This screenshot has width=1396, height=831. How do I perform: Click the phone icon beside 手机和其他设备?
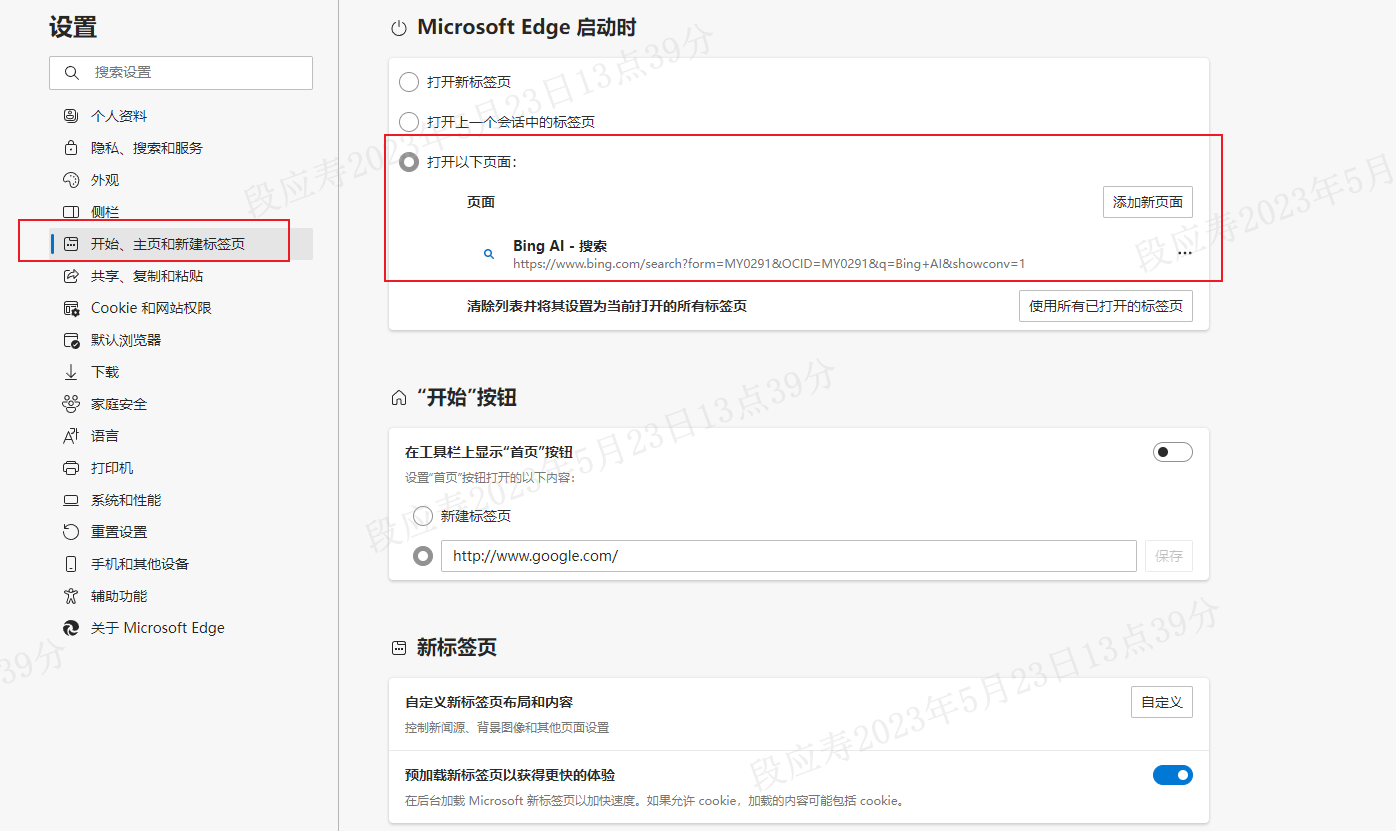71,564
